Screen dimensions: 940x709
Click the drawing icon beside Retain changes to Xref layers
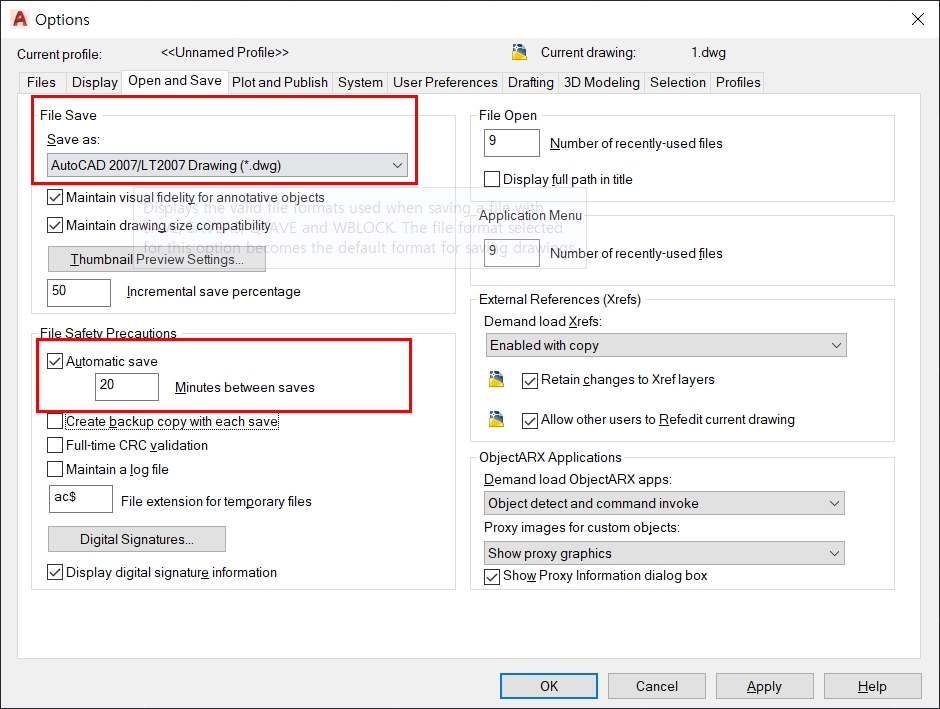pyautogui.click(x=496, y=379)
